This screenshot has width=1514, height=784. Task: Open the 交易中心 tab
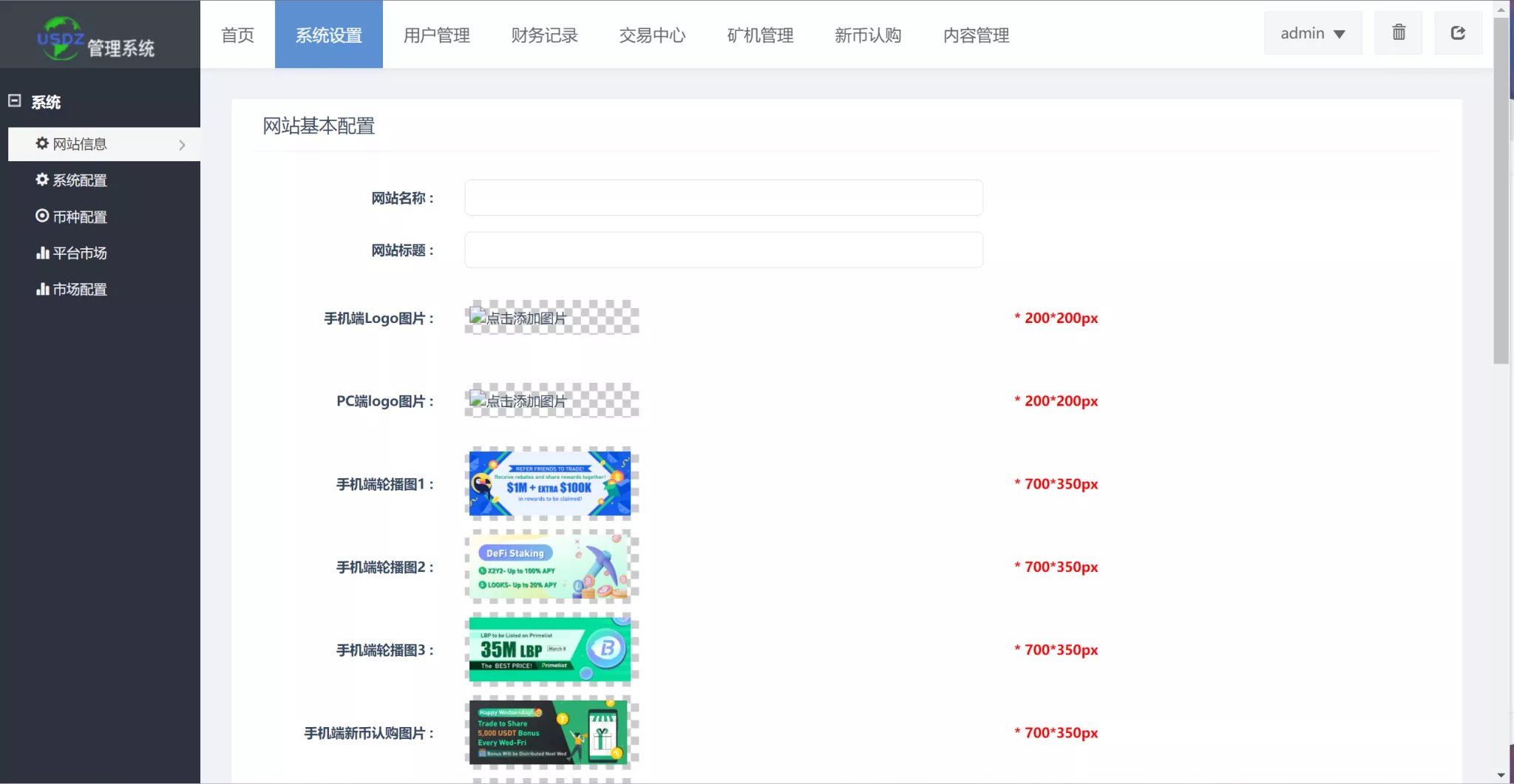click(x=652, y=35)
